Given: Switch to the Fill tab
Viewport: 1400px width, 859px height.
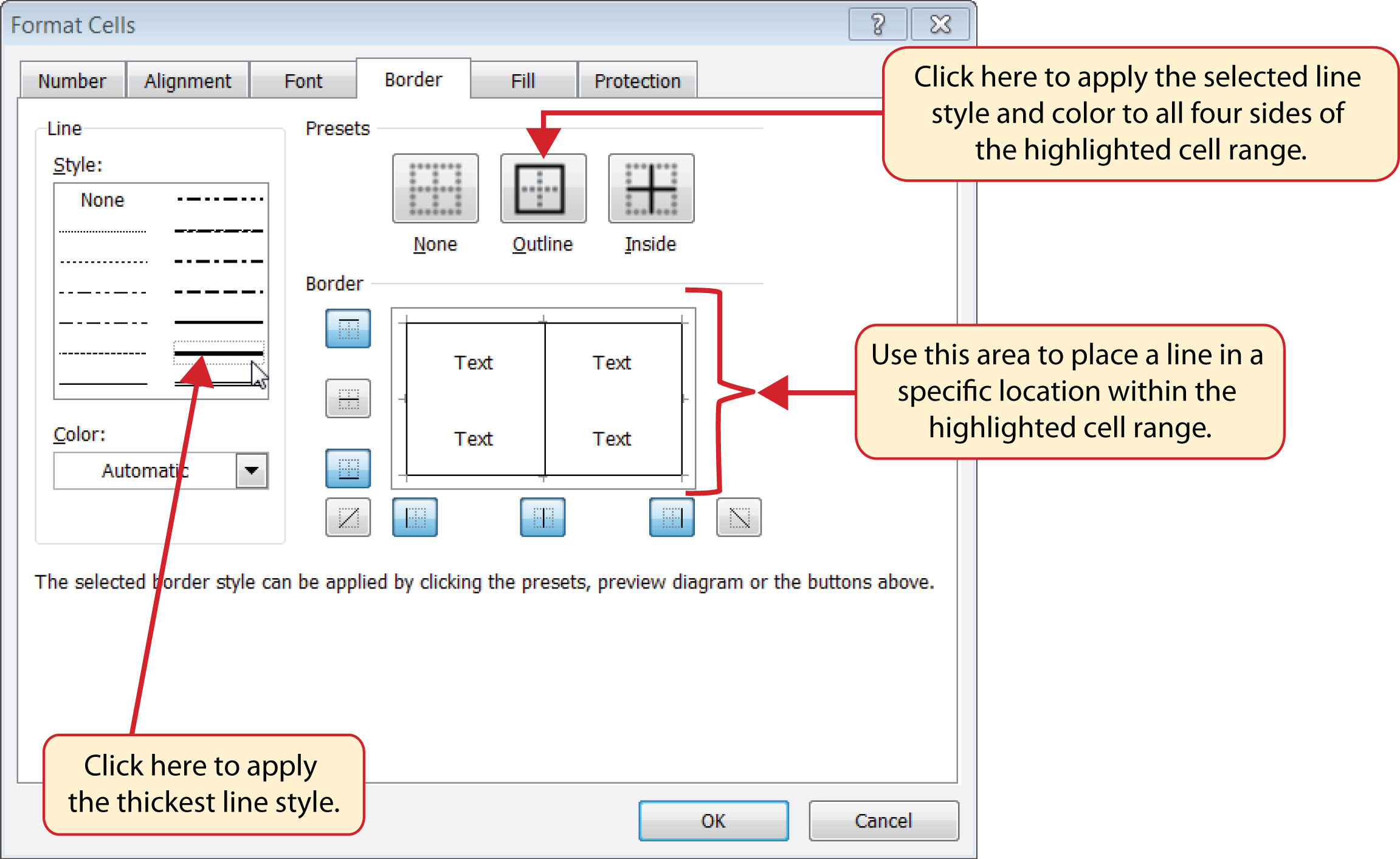Looking at the screenshot, I should coord(523,80).
